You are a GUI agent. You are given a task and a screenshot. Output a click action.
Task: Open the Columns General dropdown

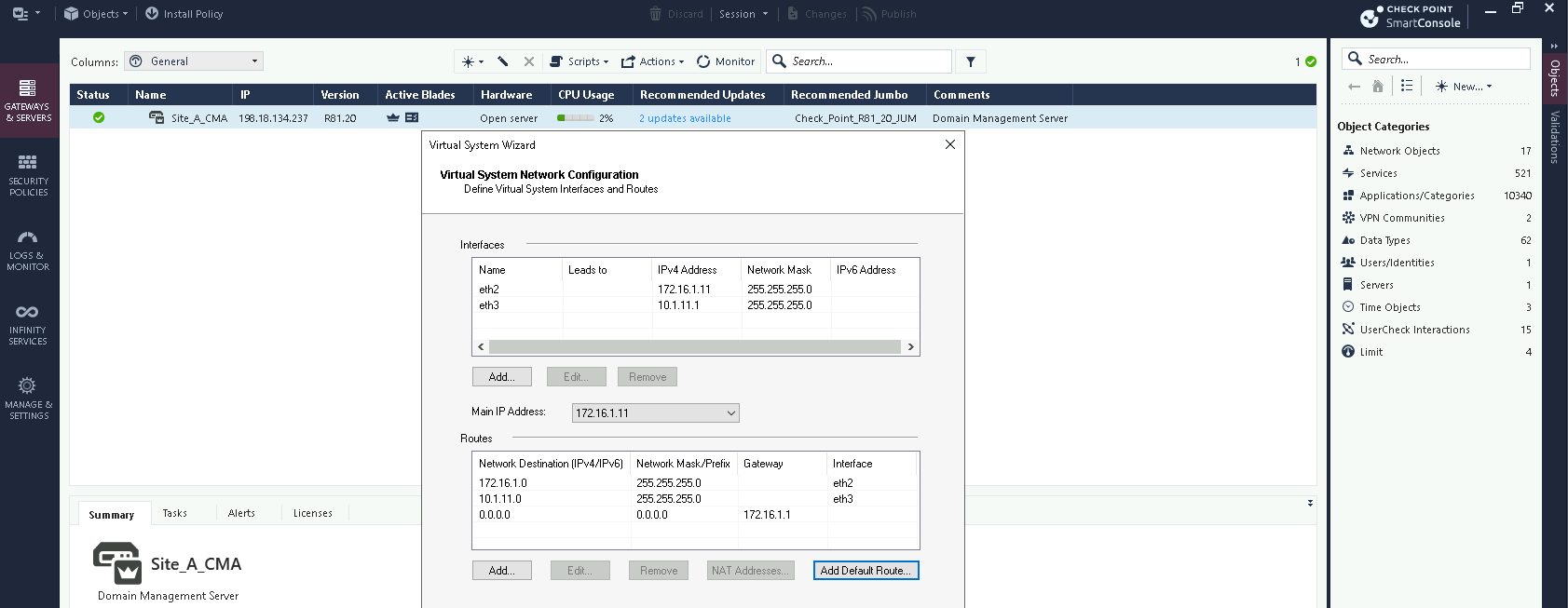(x=194, y=61)
